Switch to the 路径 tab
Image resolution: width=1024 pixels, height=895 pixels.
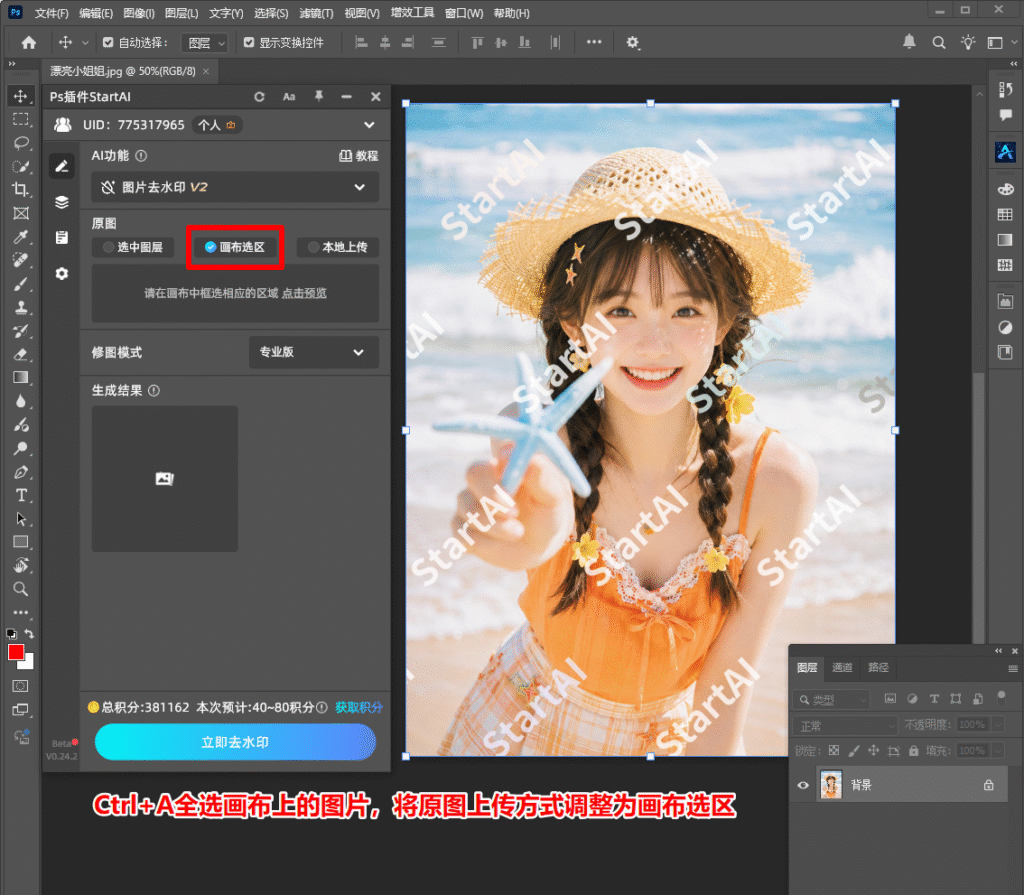878,667
